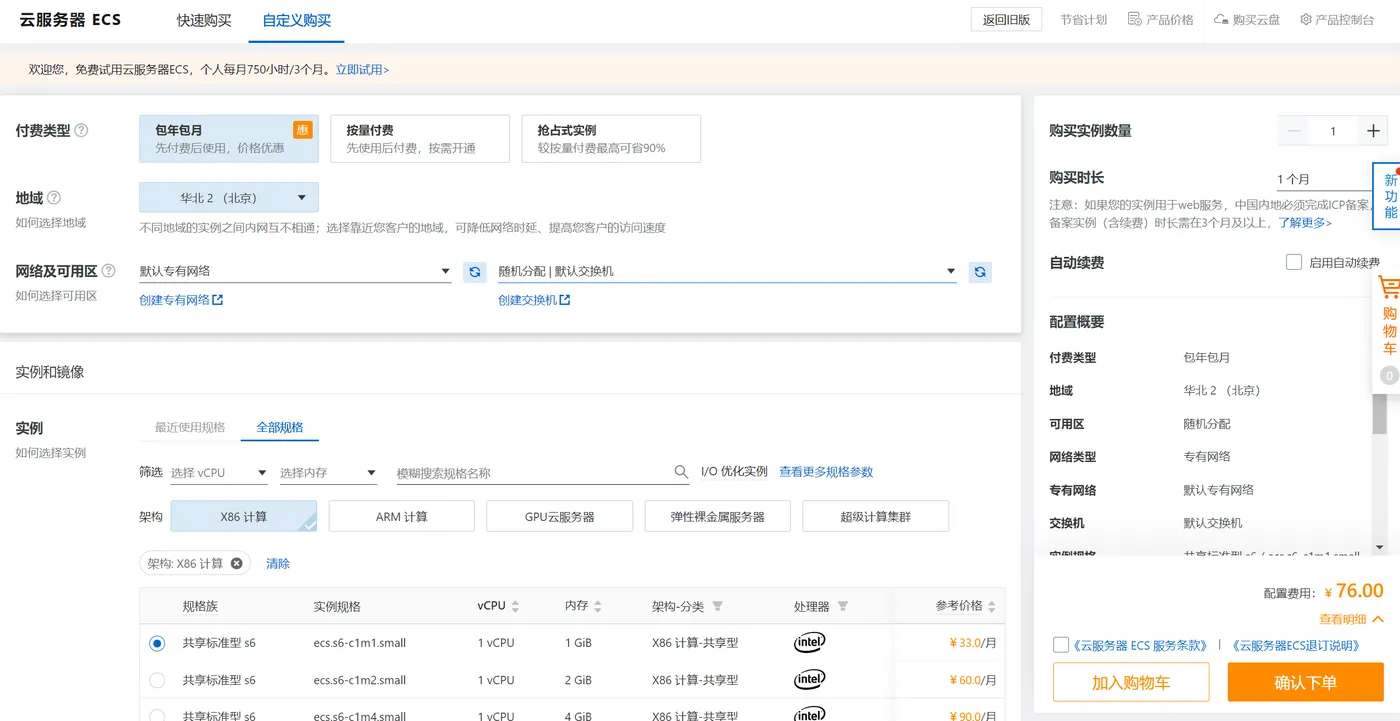Select the GPU云服务器 architecture

pyautogui.click(x=560, y=516)
